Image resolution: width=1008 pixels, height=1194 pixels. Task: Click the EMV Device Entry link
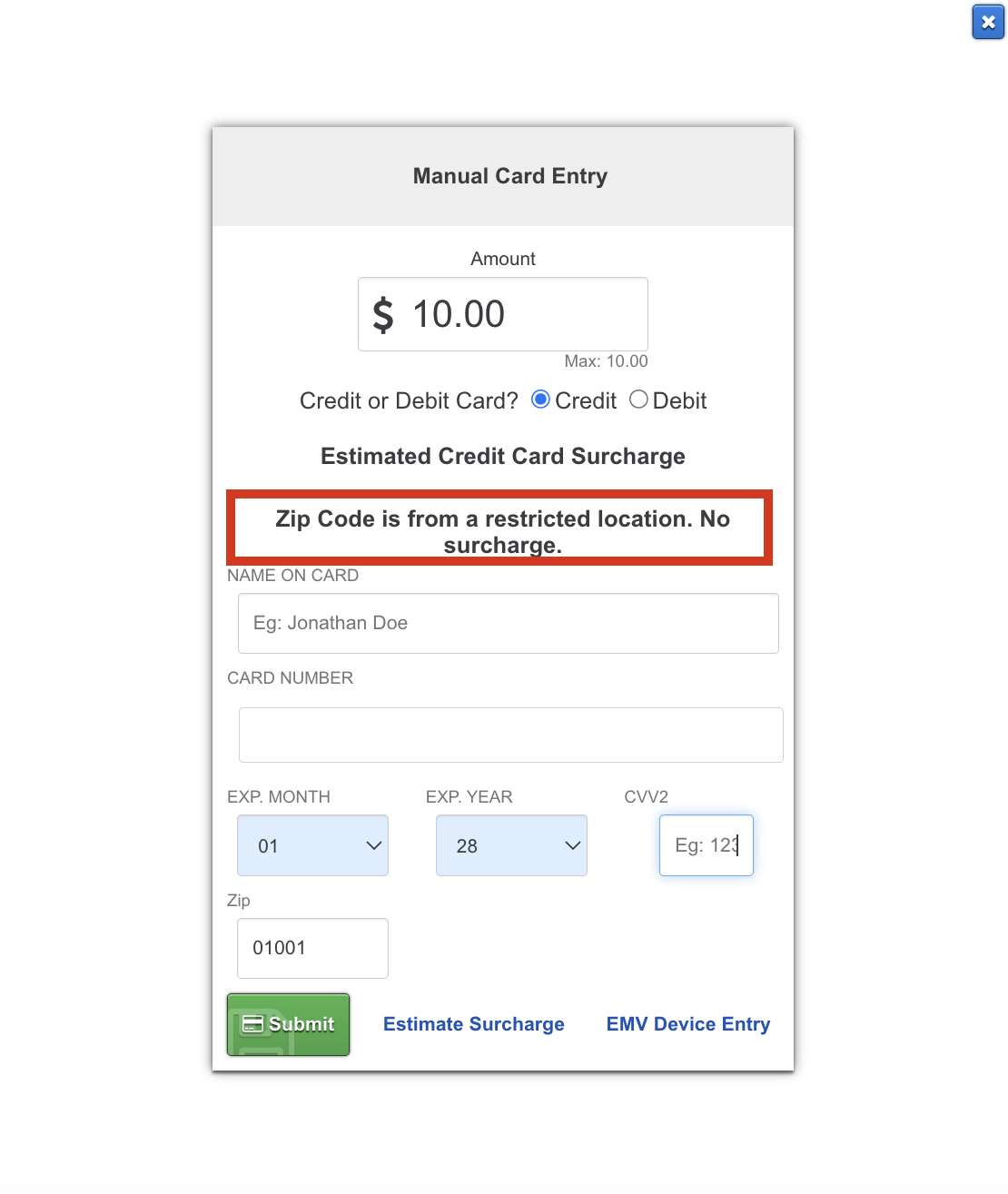[687, 1024]
